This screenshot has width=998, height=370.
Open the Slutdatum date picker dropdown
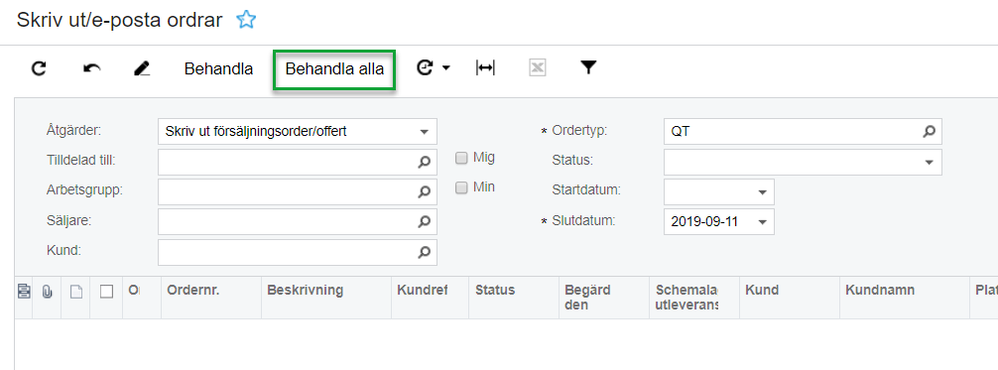[762, 222]
